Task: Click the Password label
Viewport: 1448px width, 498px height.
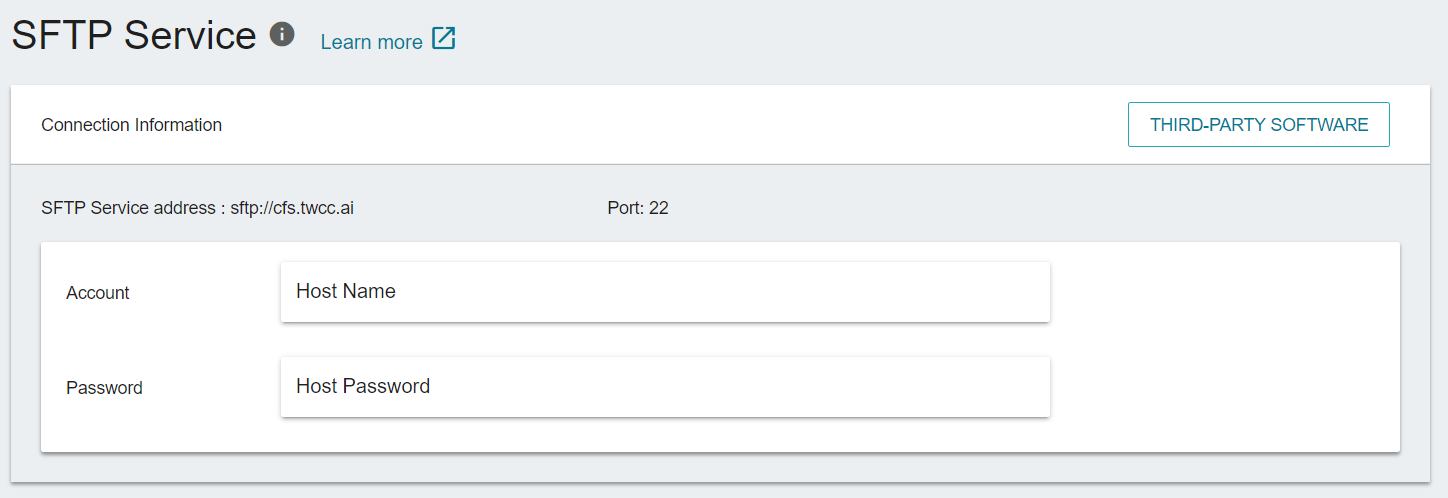Action: pyautogui.click(x=104, y=388)
